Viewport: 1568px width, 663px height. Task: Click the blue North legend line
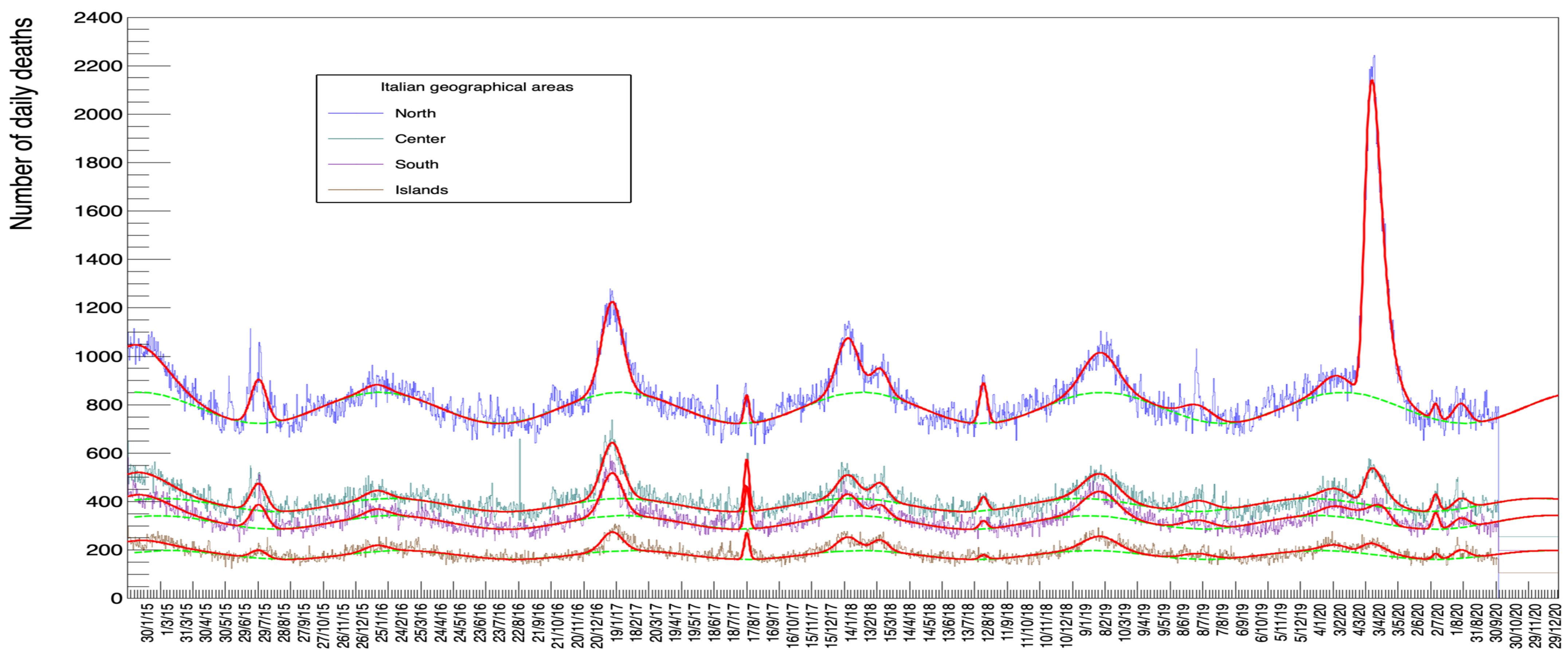[356, 114]
